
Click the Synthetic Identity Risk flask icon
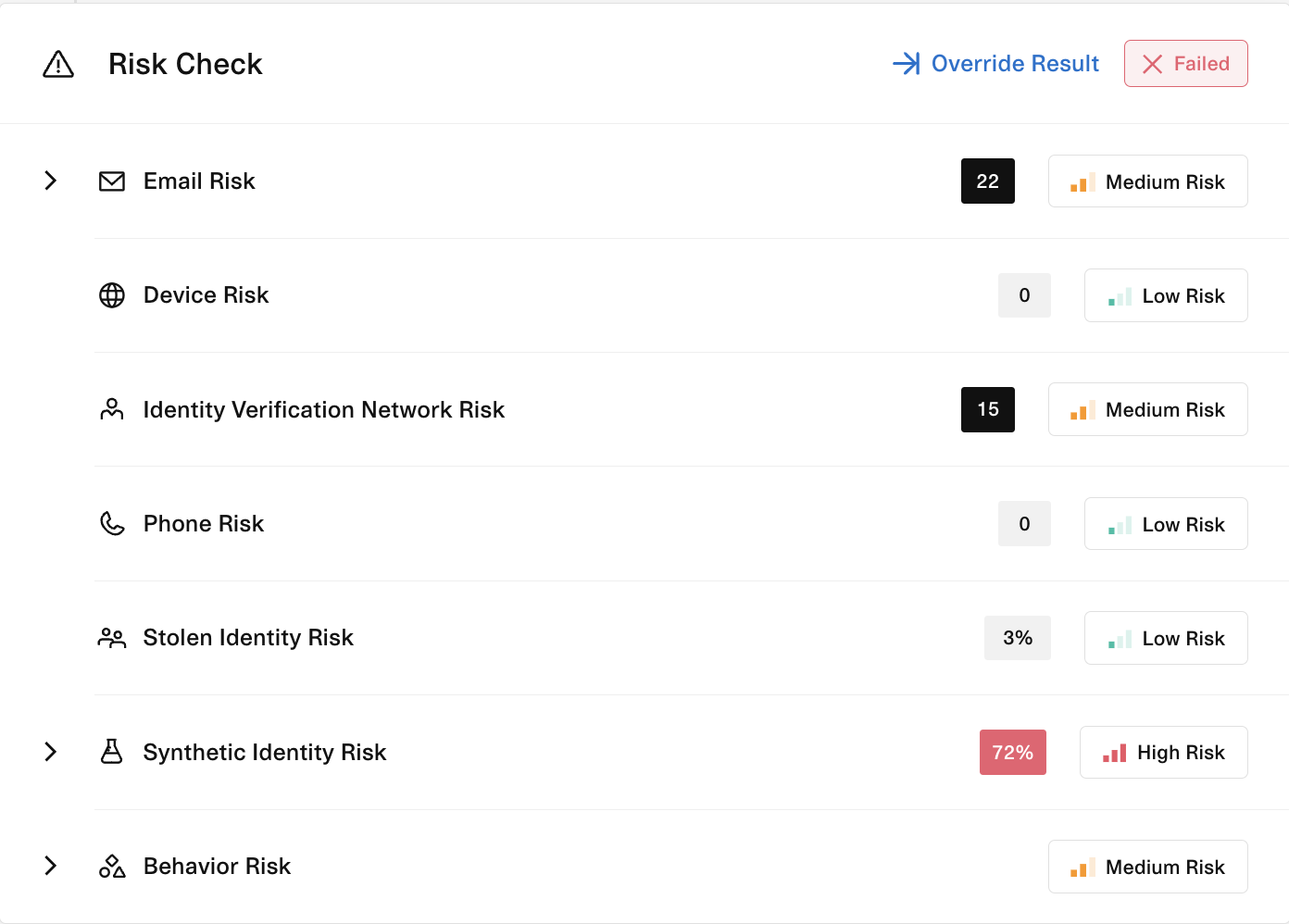click(x=112, y=752)
